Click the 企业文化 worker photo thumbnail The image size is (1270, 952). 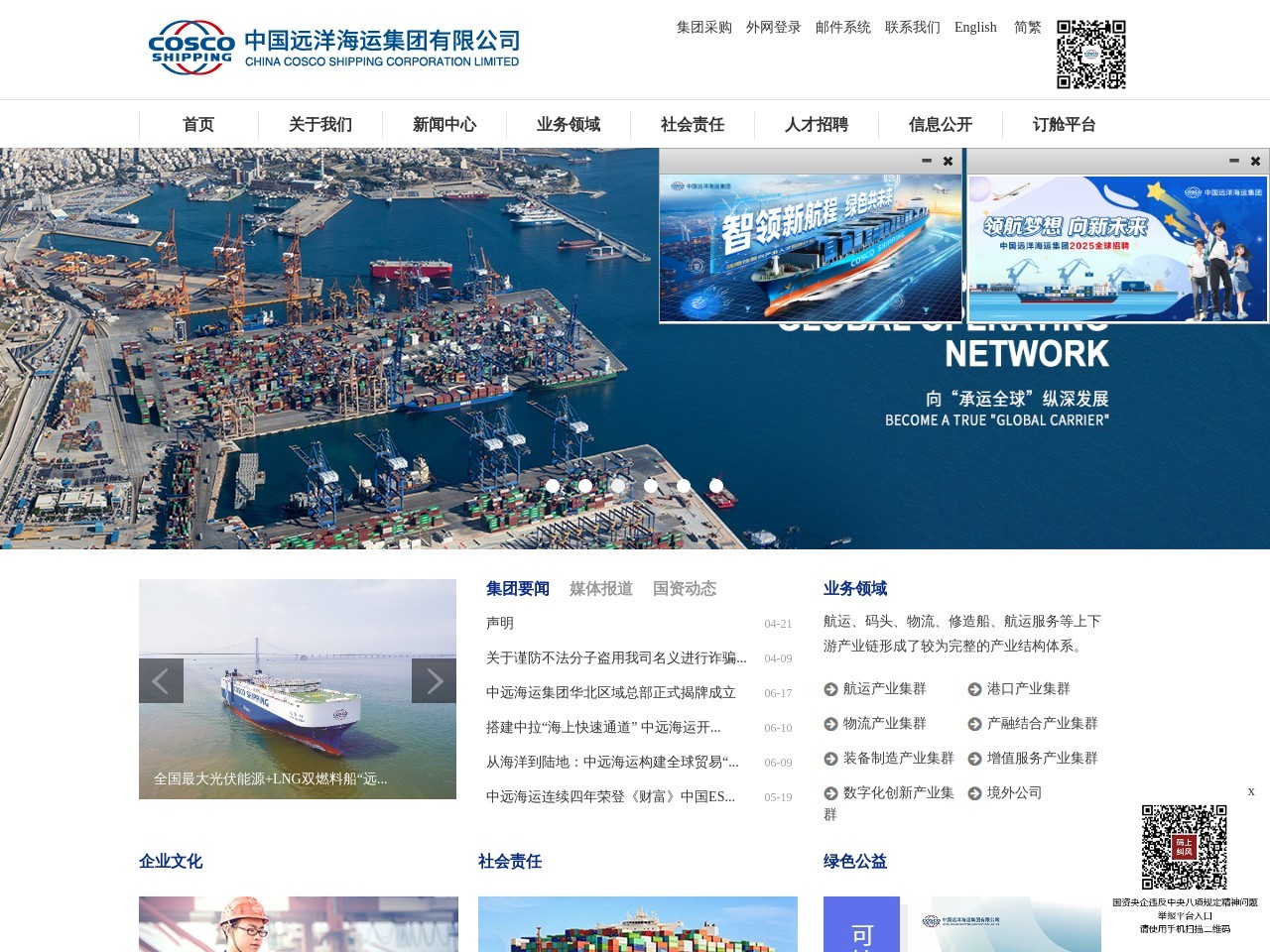[299, 924]
